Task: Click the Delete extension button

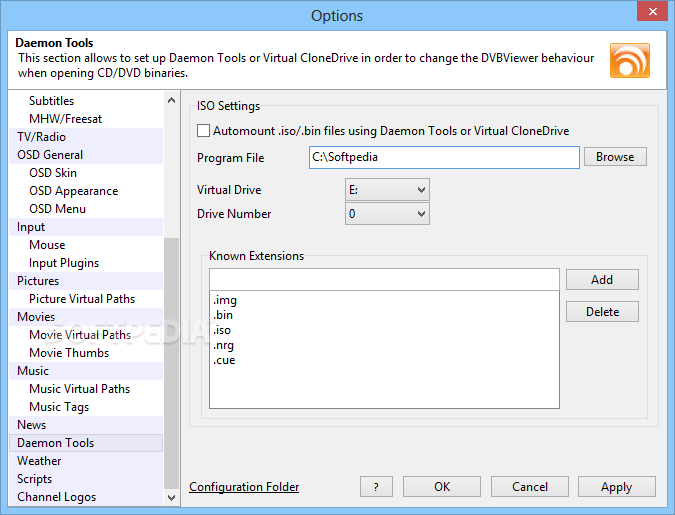Action: tap(602, 312)
